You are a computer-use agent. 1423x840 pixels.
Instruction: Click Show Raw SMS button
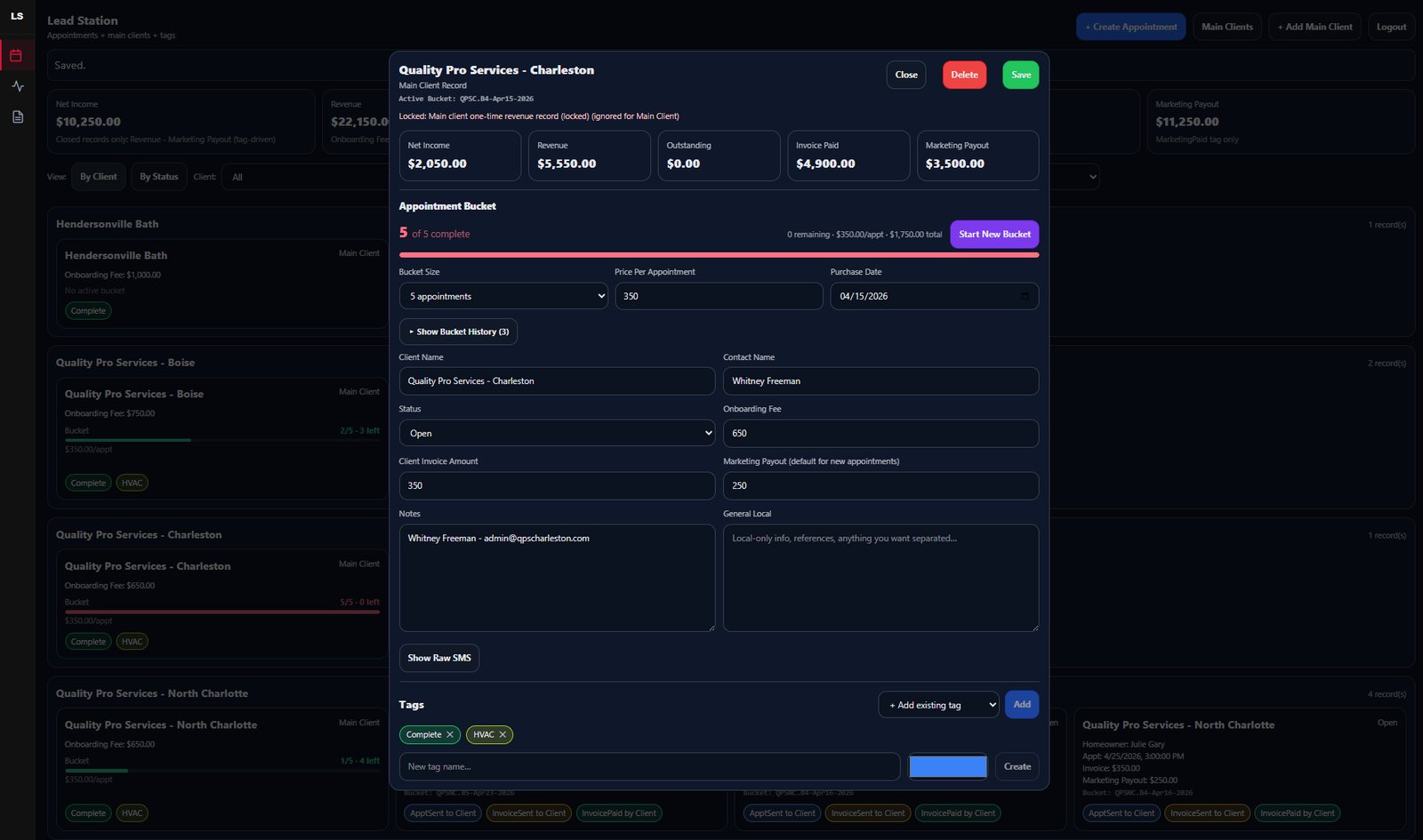click(439, 658)
